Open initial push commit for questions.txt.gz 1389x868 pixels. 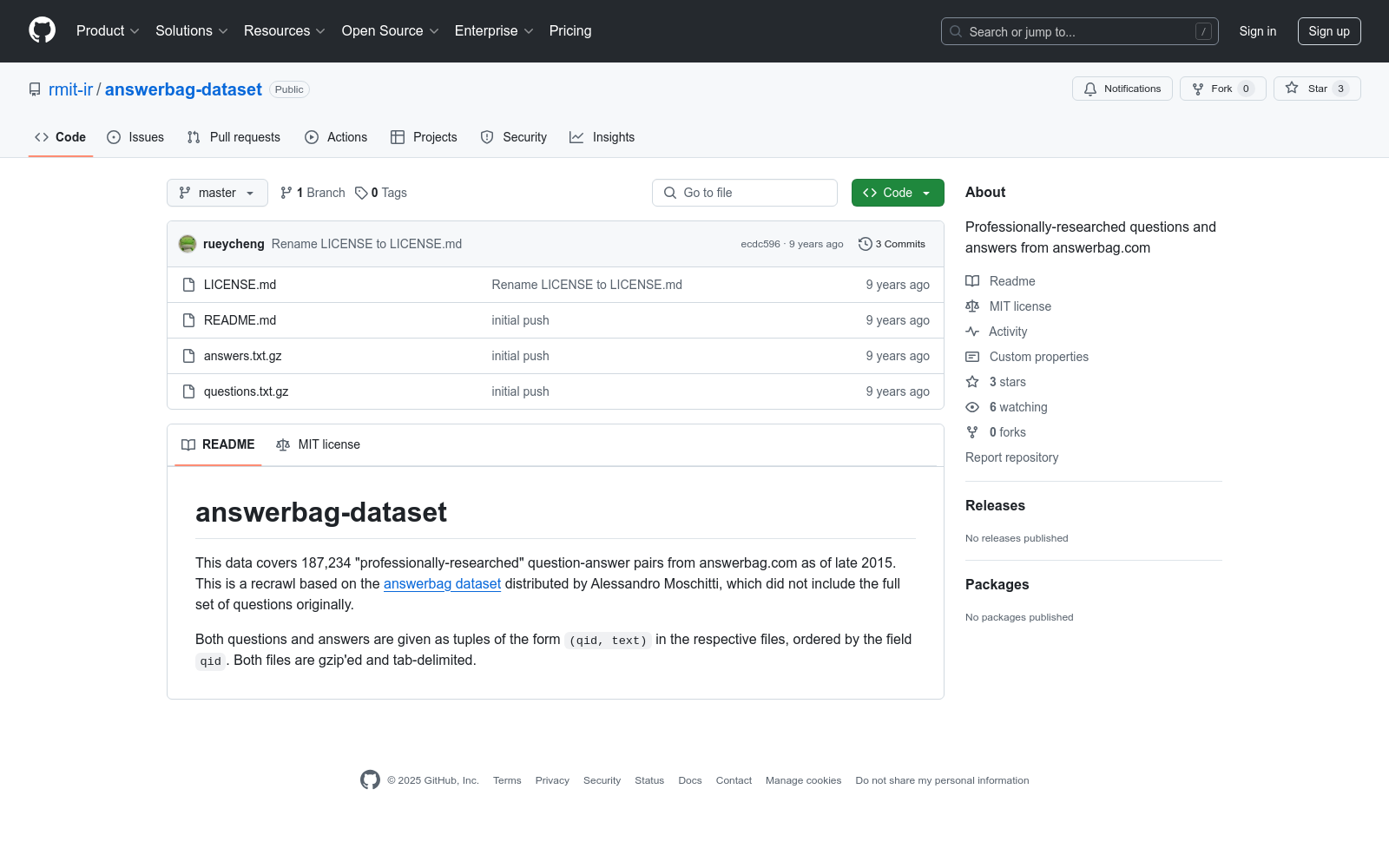pyautogui.click(x=520, y=391)
